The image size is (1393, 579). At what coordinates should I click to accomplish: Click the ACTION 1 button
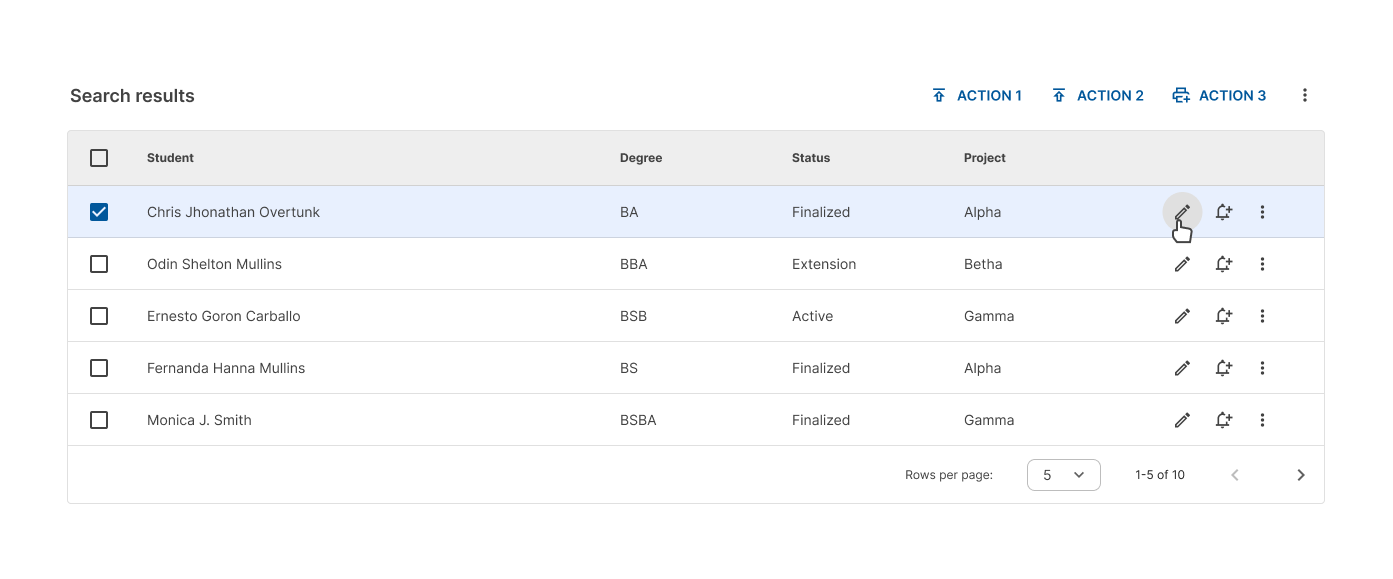click(977, 96)
